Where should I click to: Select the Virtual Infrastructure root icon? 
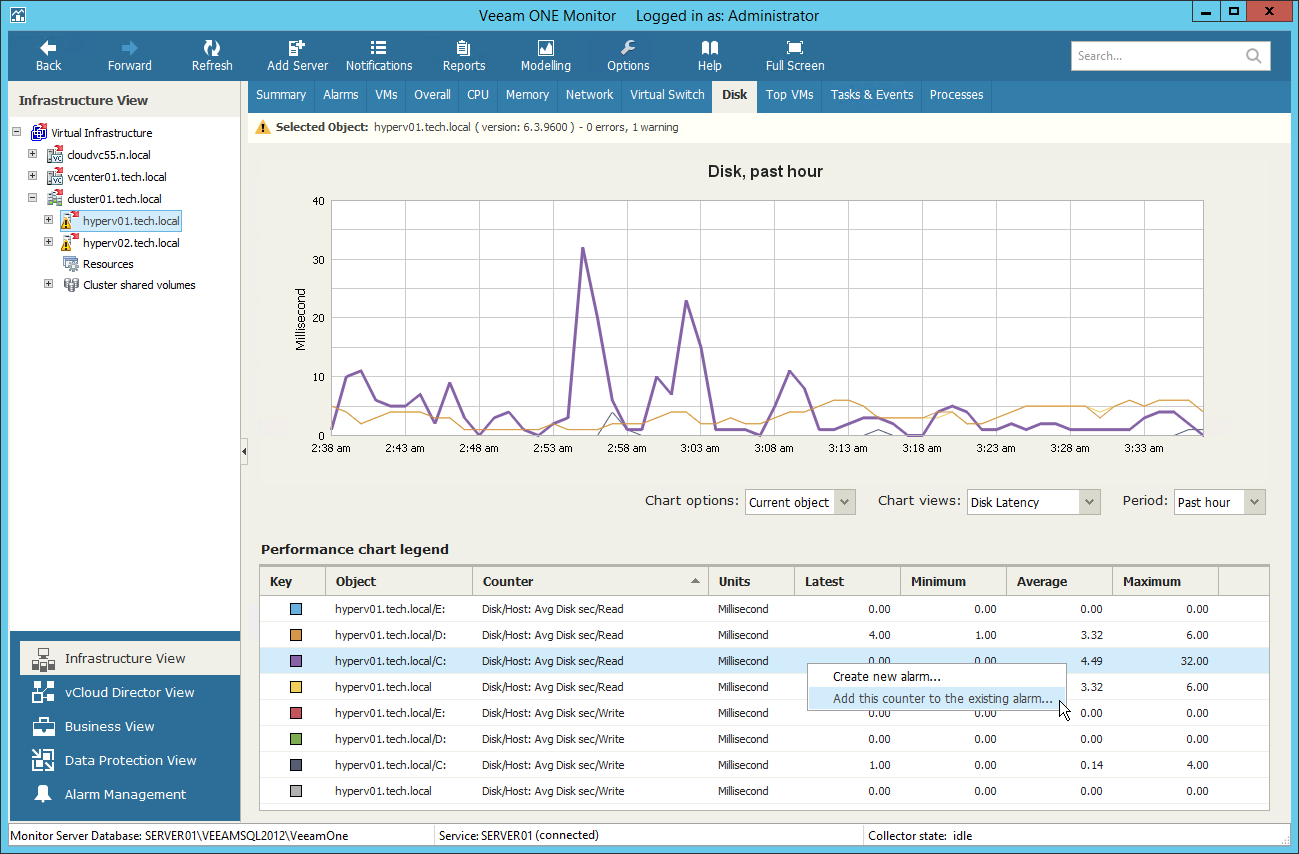39,132
